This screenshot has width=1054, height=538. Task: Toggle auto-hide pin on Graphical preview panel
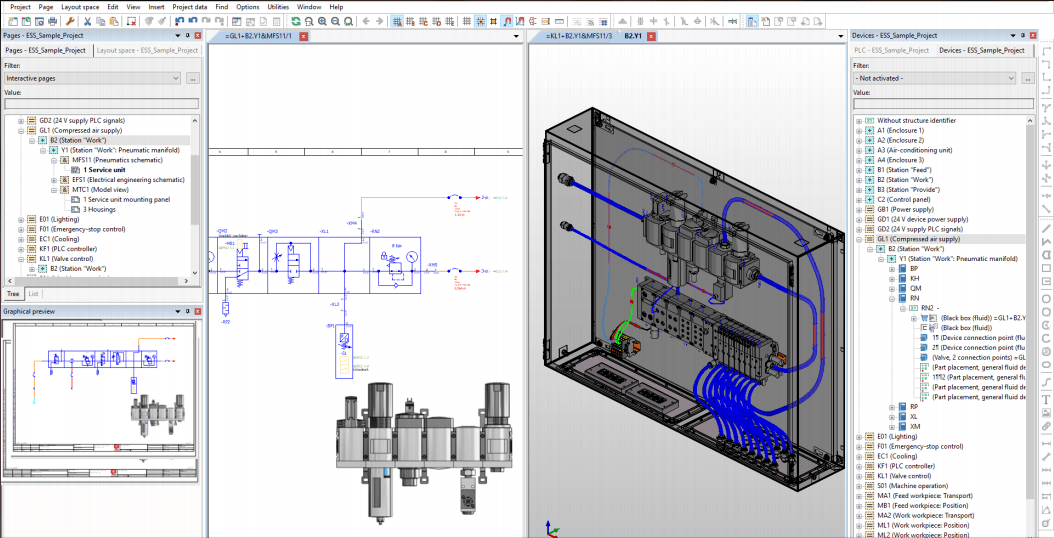(x=187, y=311)
